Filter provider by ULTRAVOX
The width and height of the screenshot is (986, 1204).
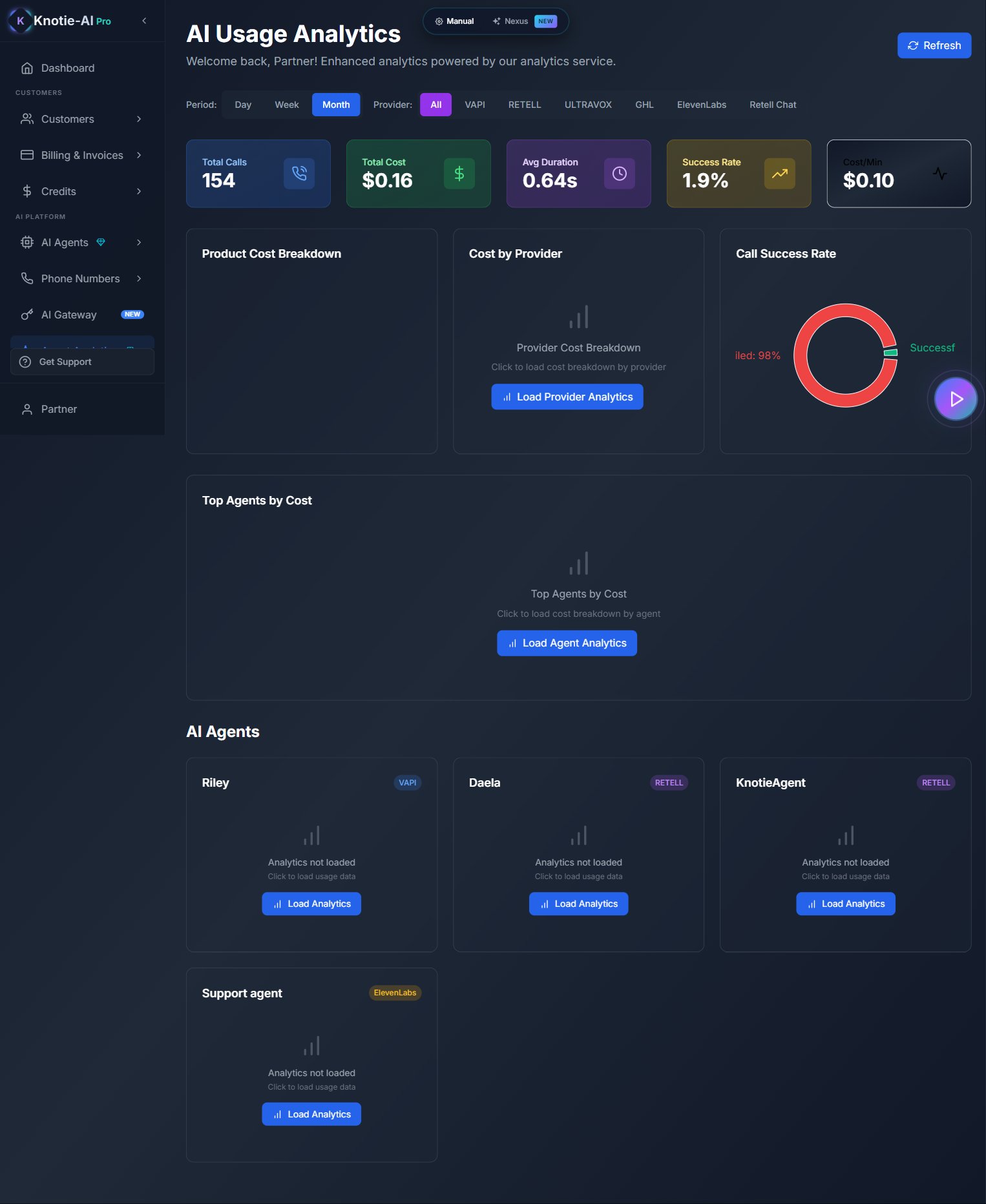point(588,105)
